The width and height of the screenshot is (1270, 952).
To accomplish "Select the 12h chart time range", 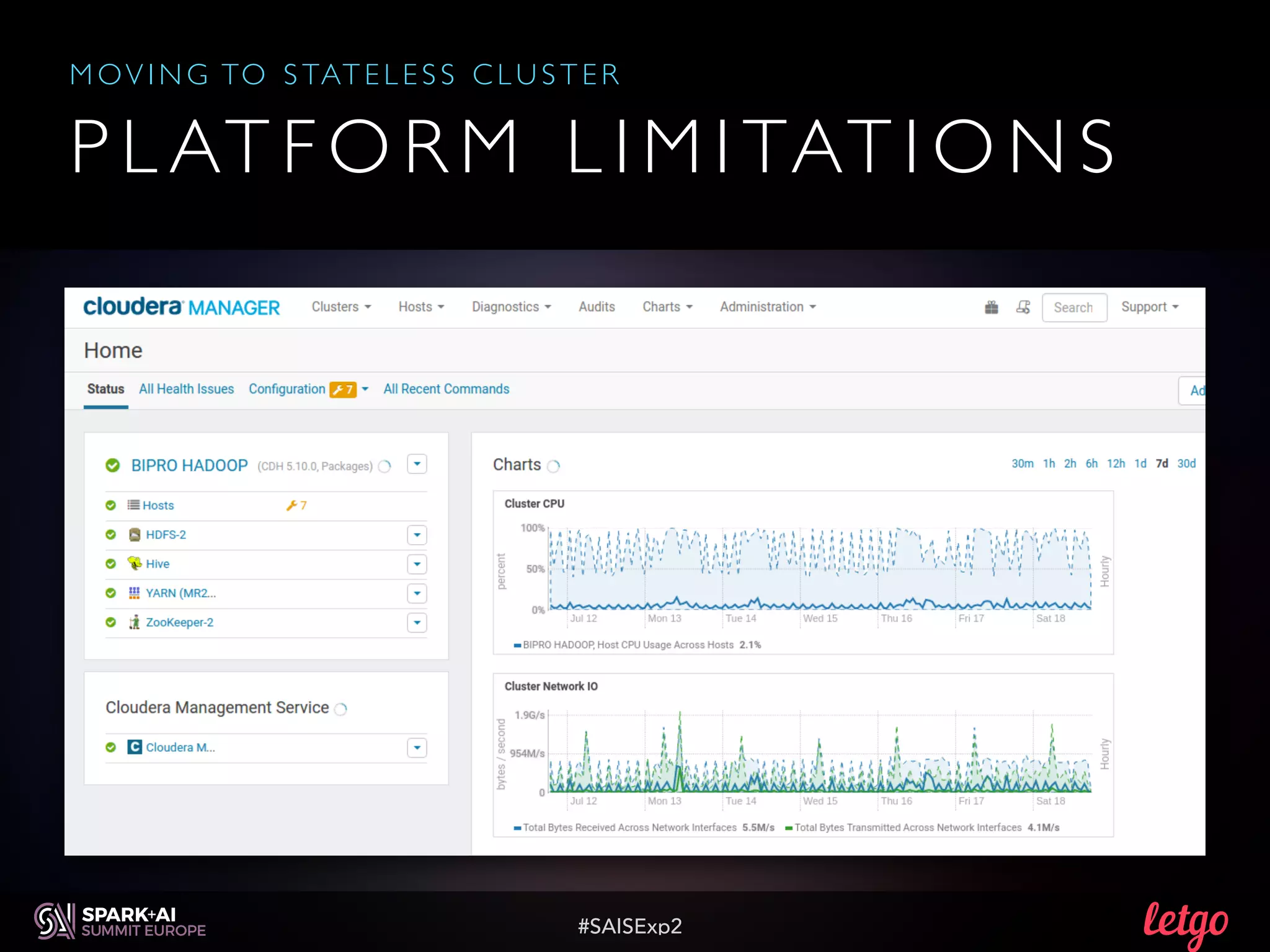I will pyautogui.click(x=1116, y=464).
